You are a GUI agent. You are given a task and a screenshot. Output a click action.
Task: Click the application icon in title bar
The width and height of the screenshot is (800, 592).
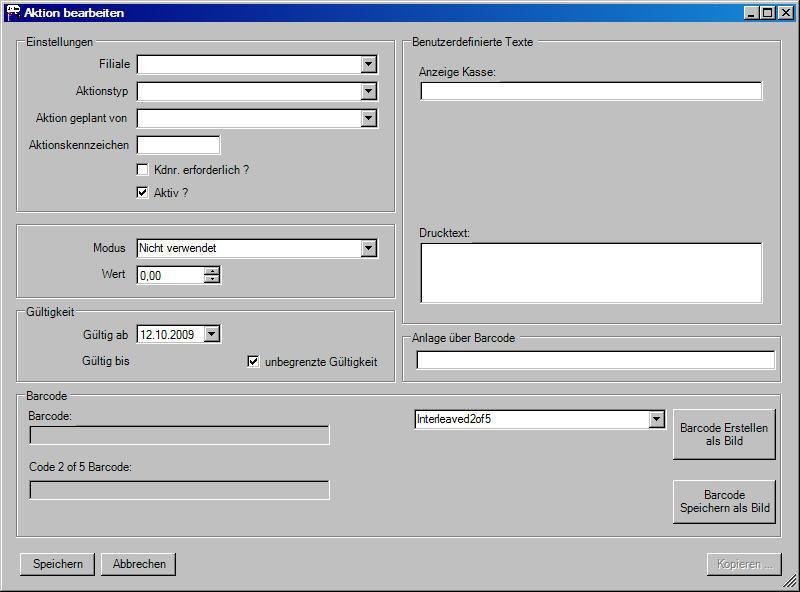coord(13,12)
